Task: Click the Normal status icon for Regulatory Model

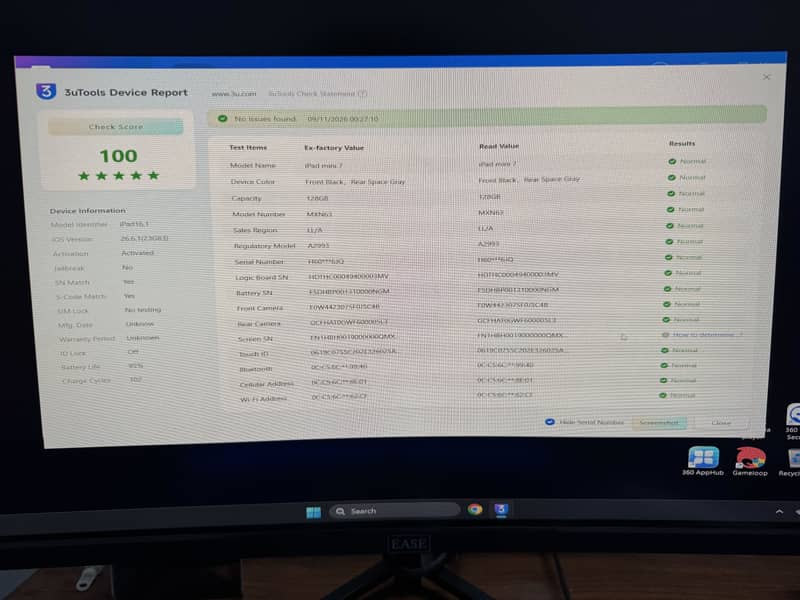Action: (669, 241)
